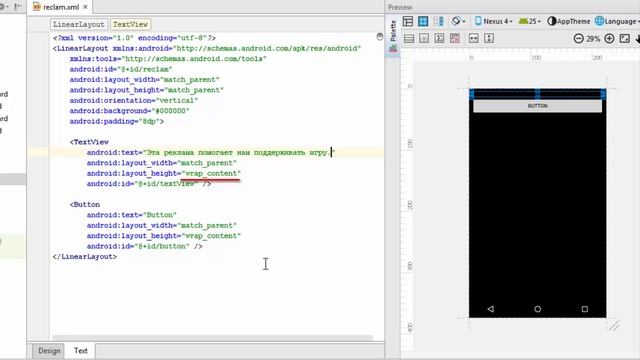Screen dimensions: 640x360
Task: Click the inspection indicator icon above the code
Action: tap(380, 37)
